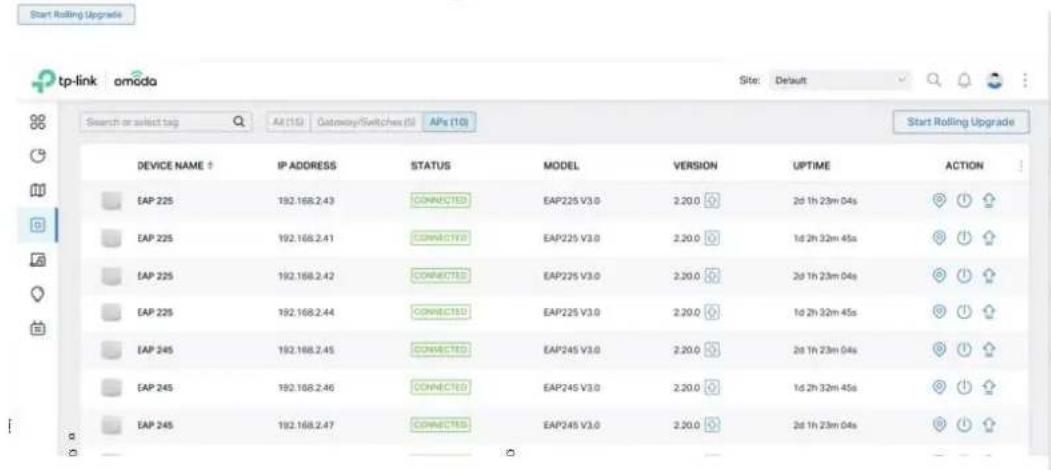Reboot the device at 192.168.2.41
Viewport: 1051px width, 470px height.
(964, 237)
